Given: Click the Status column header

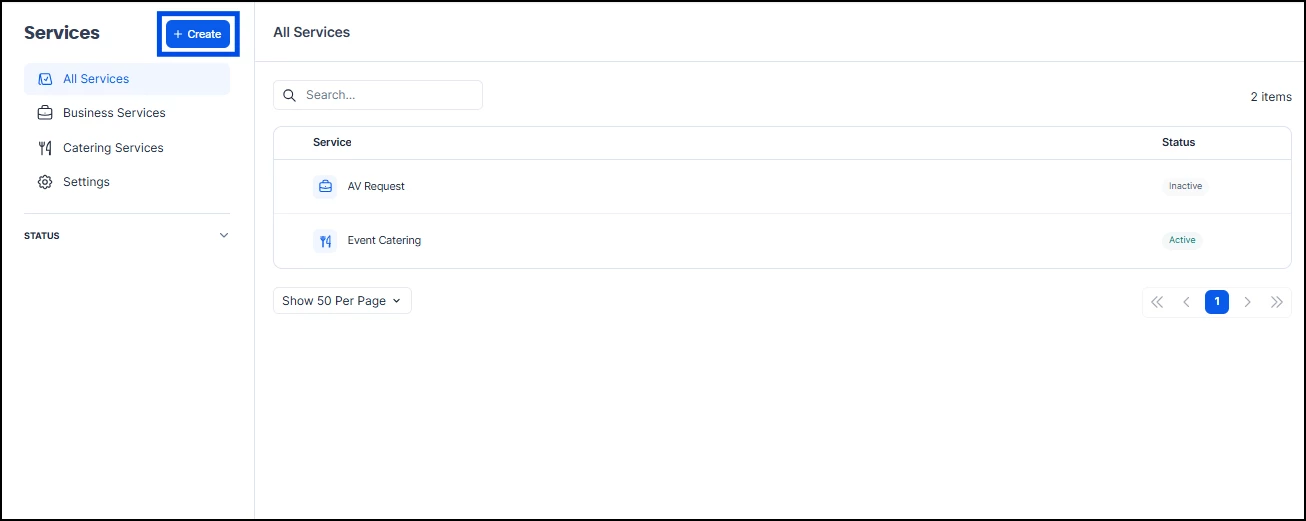Looking at the screenshot, I should 1178,142.
